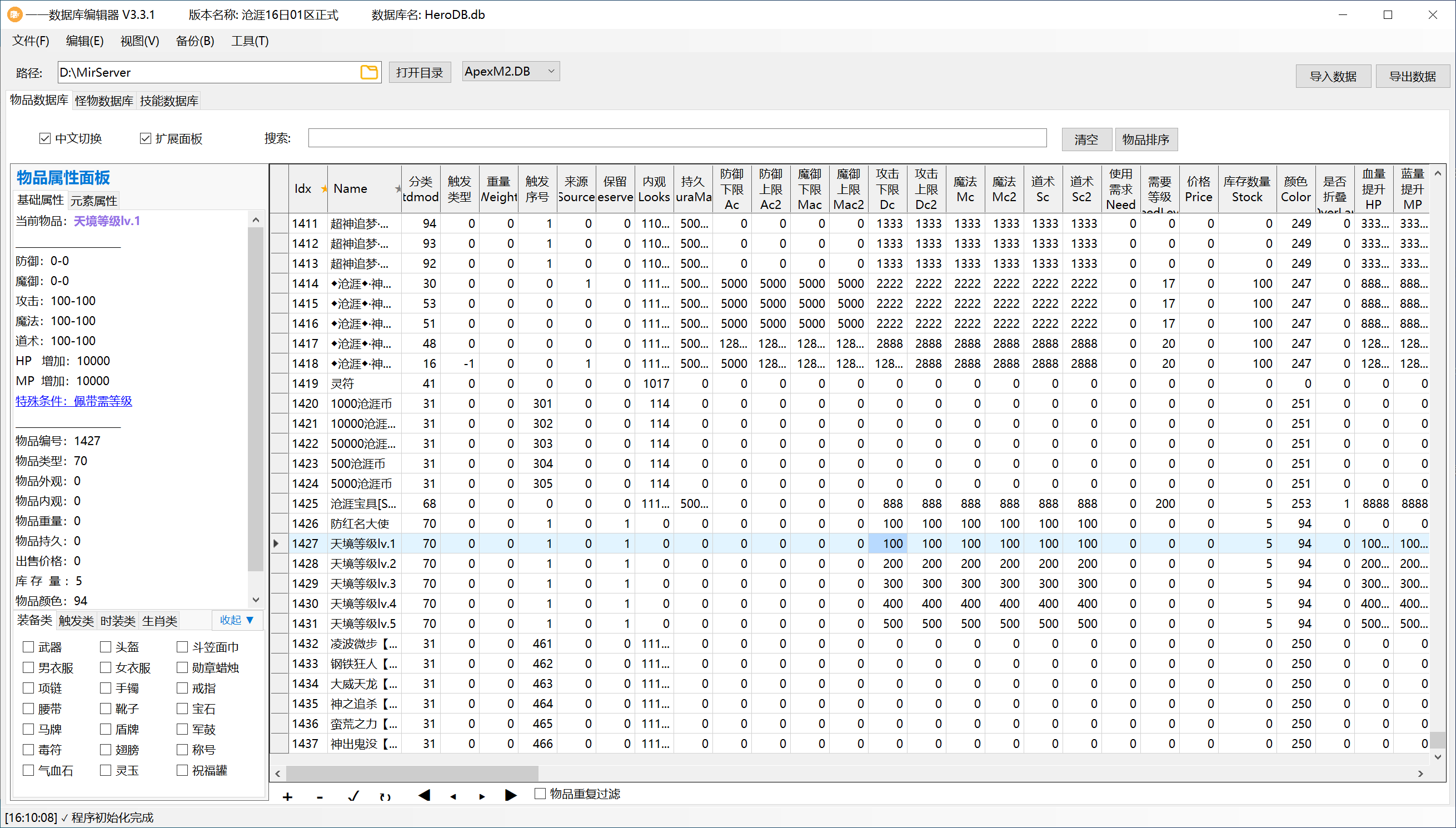Check the 翅膀 filter checkbox
Viewport: 1456px width, 828px height.
pos(105,750)
